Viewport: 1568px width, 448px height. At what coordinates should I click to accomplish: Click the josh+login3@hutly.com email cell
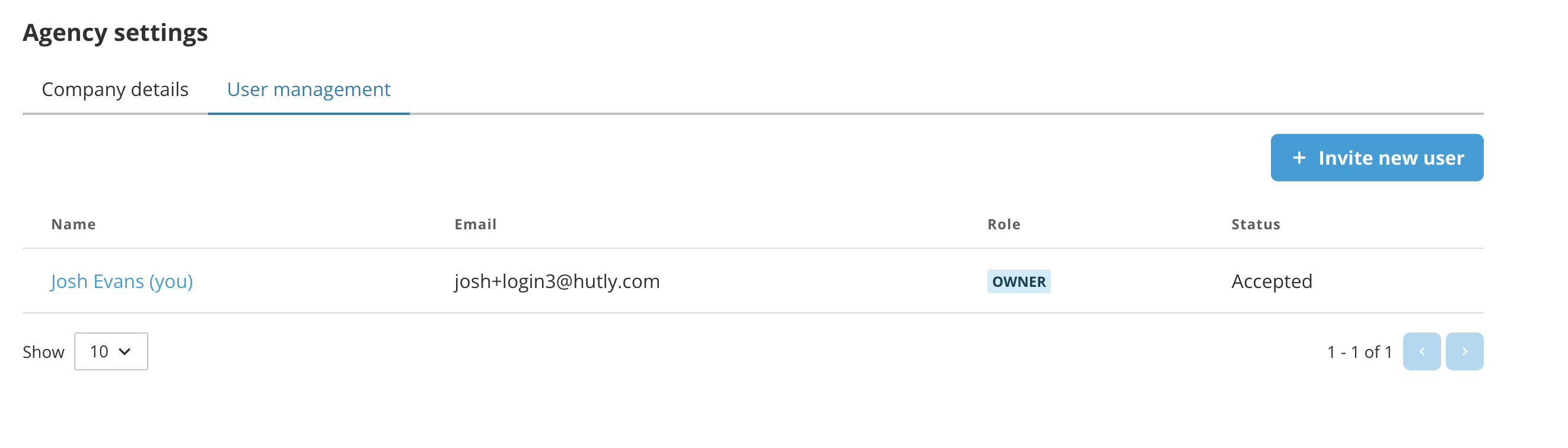557,281
